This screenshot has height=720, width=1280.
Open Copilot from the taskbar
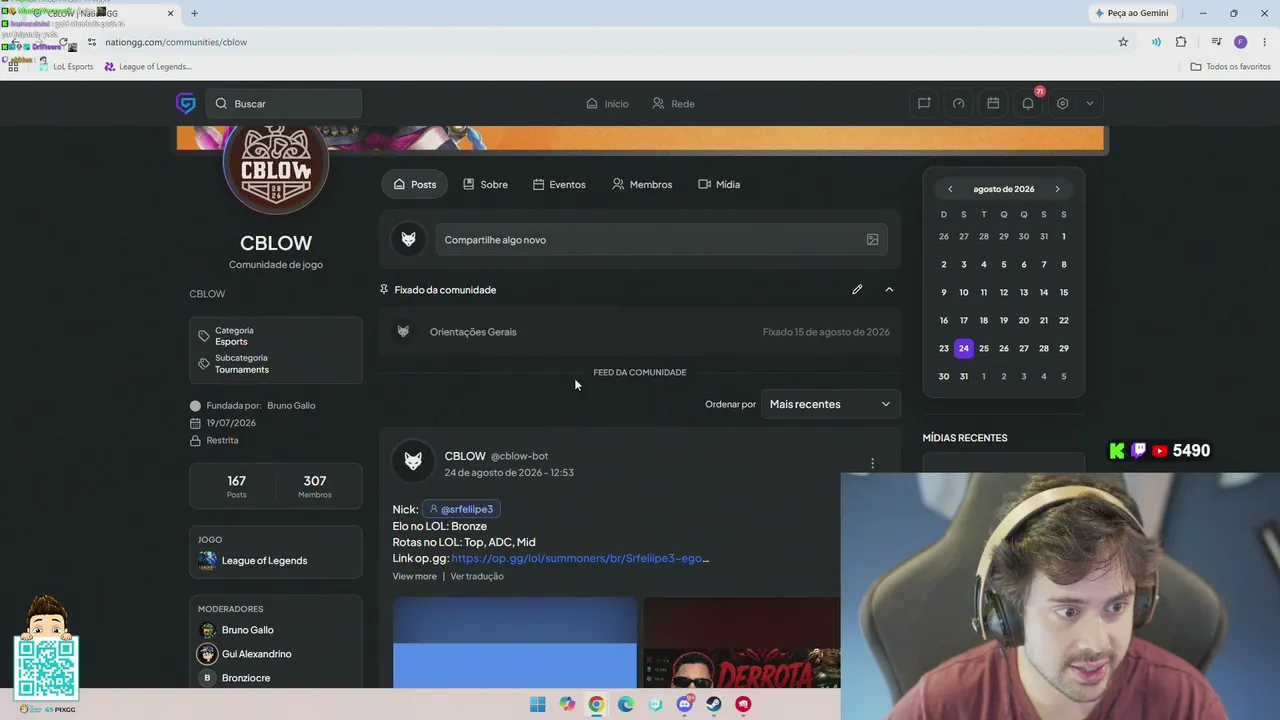click(567, 704)
